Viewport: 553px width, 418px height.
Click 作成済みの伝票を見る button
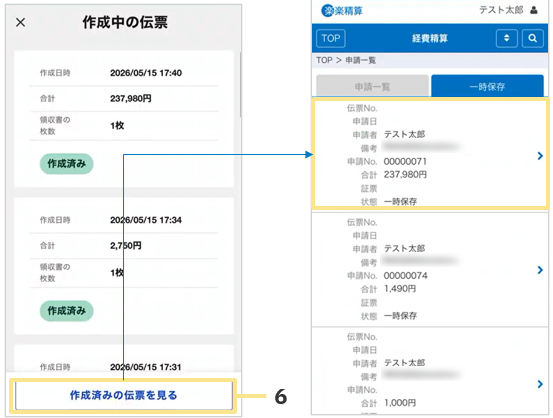[x=123, y=395]
